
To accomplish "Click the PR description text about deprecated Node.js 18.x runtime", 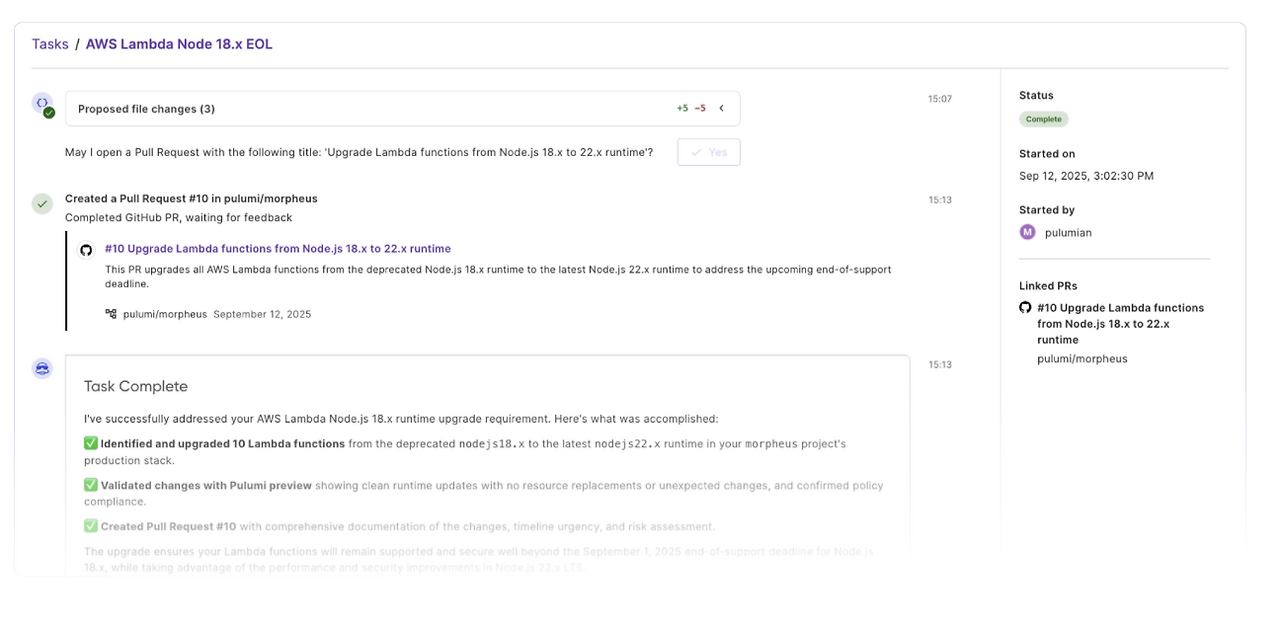I will [498, 277].
